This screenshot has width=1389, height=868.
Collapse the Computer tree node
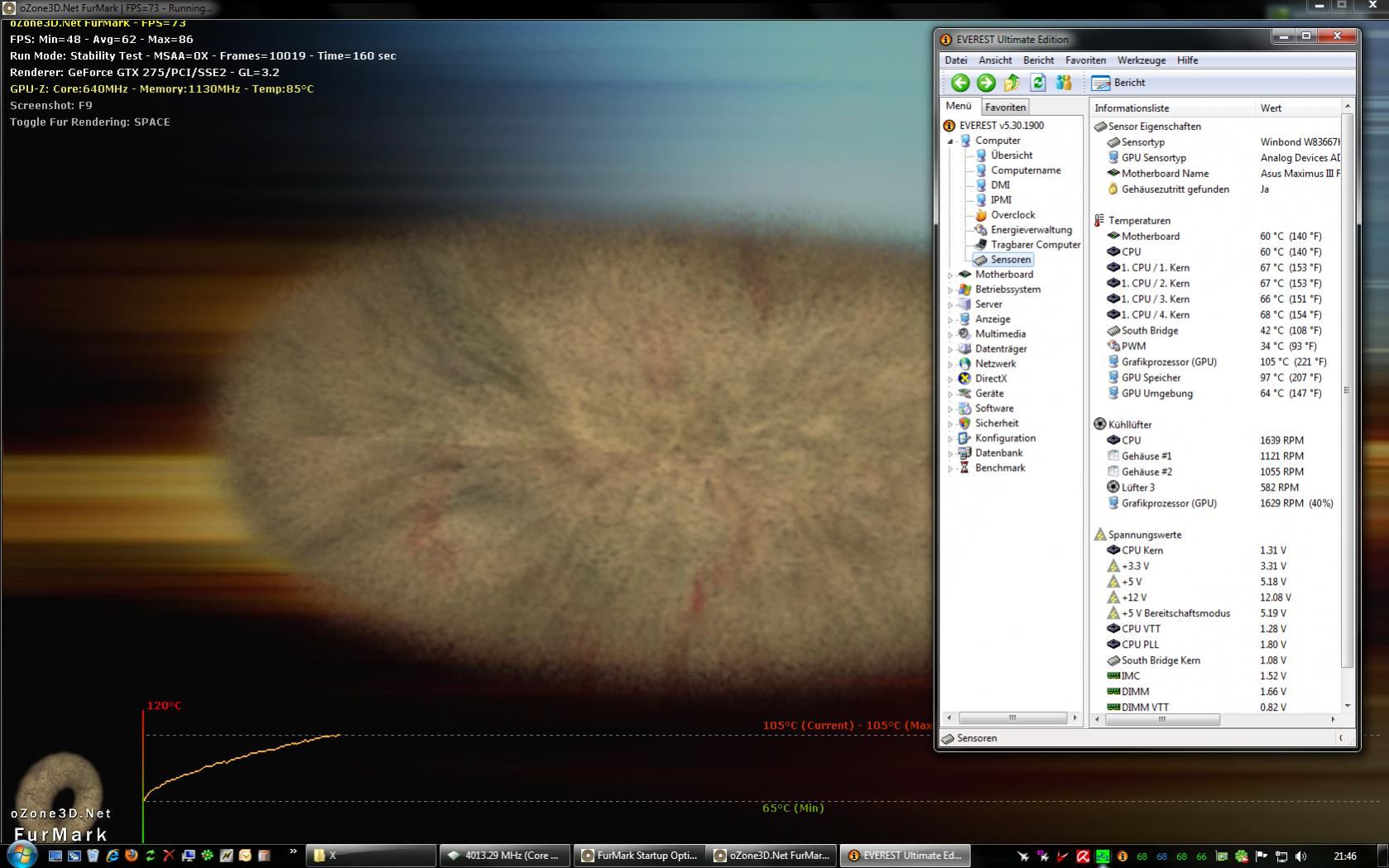pos(950,141)
